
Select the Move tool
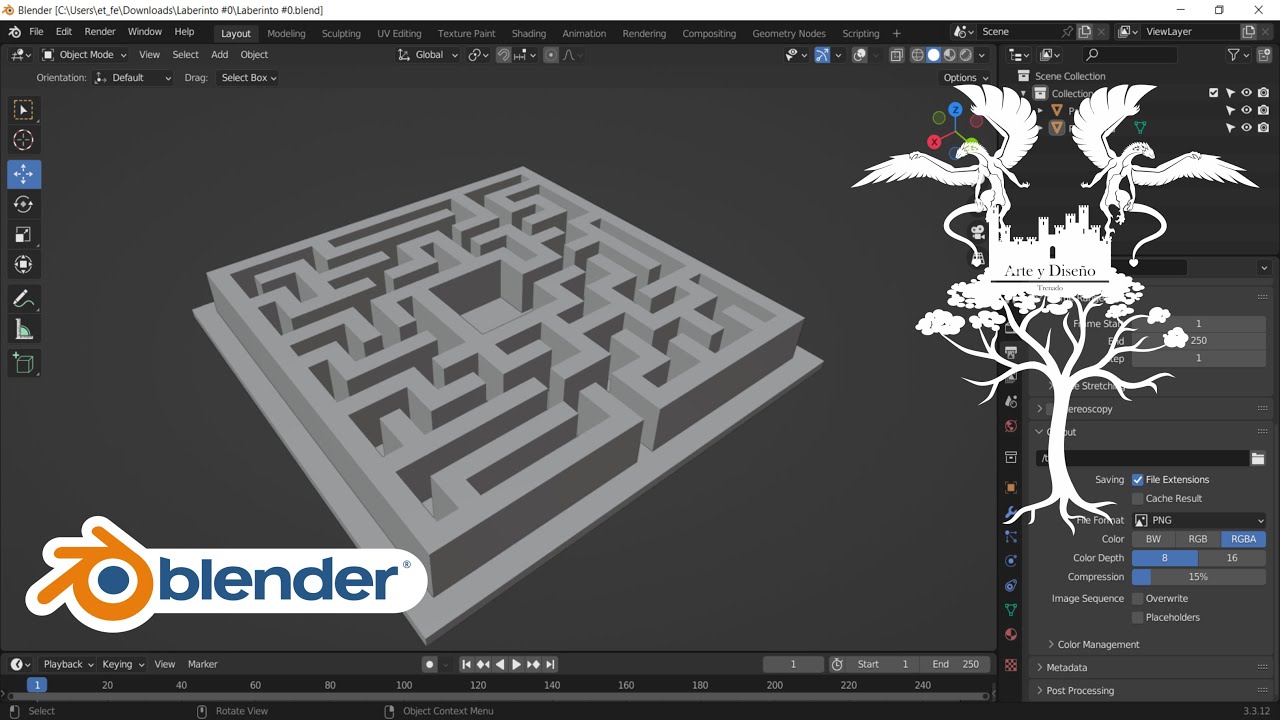coord(23,174)
